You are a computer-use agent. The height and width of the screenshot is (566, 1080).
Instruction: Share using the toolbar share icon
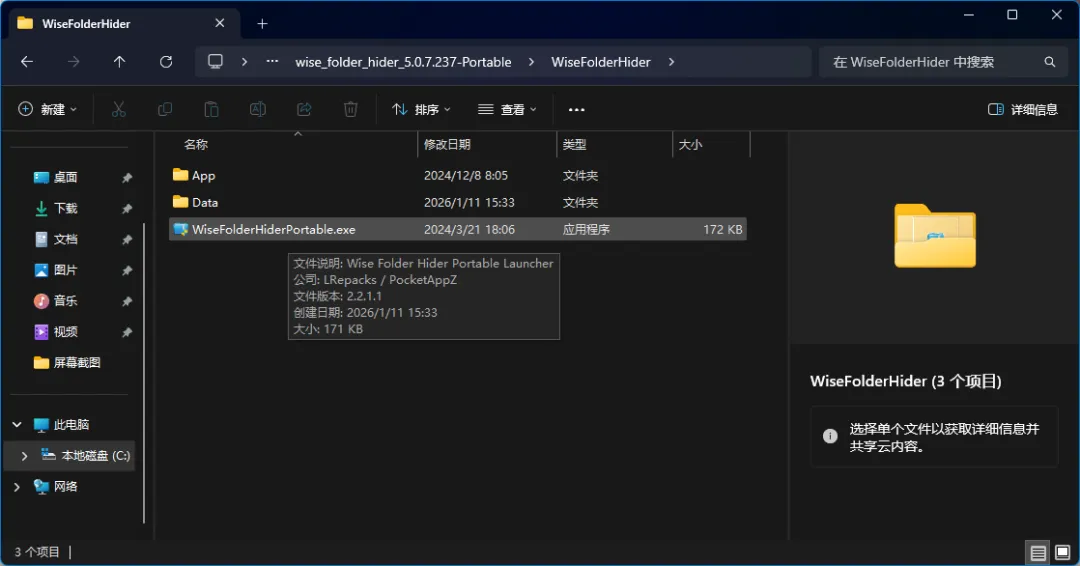pyautogui.click(x=304, y=109)
